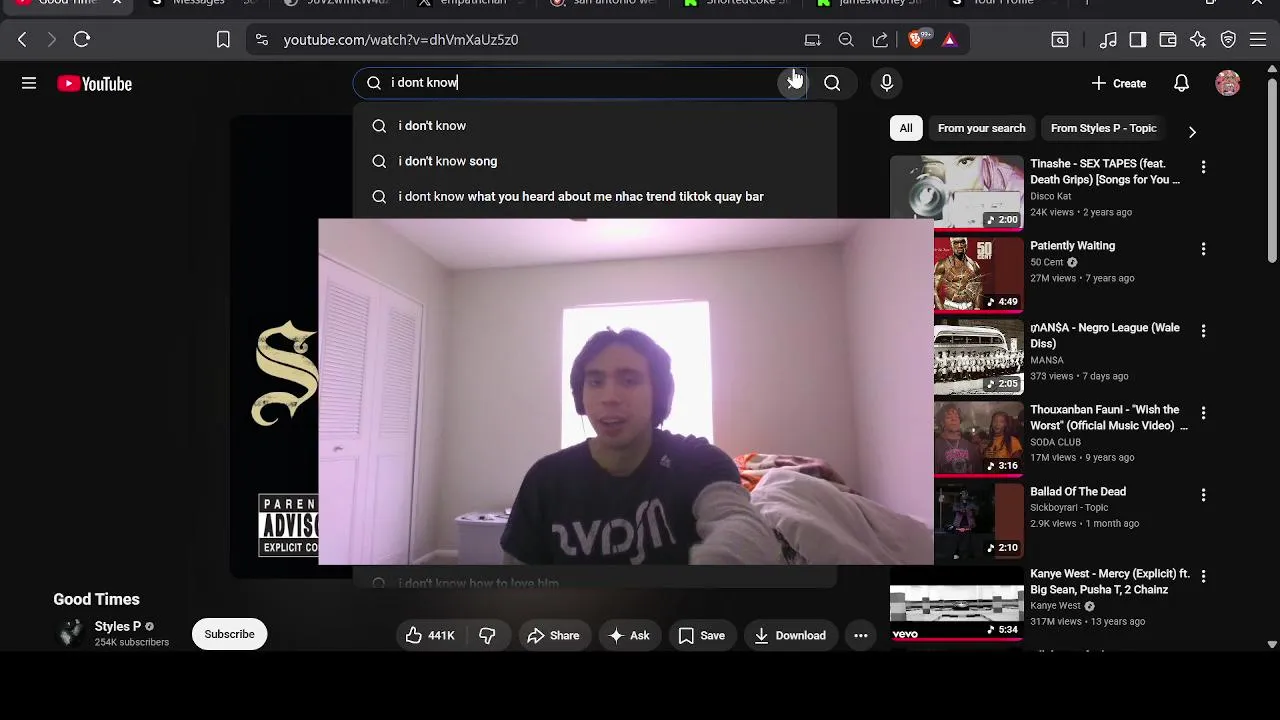The width and height of the screenshot is (1280, 720).
Task: Open more actions ellipsis below the video
Action: point(860,635)
